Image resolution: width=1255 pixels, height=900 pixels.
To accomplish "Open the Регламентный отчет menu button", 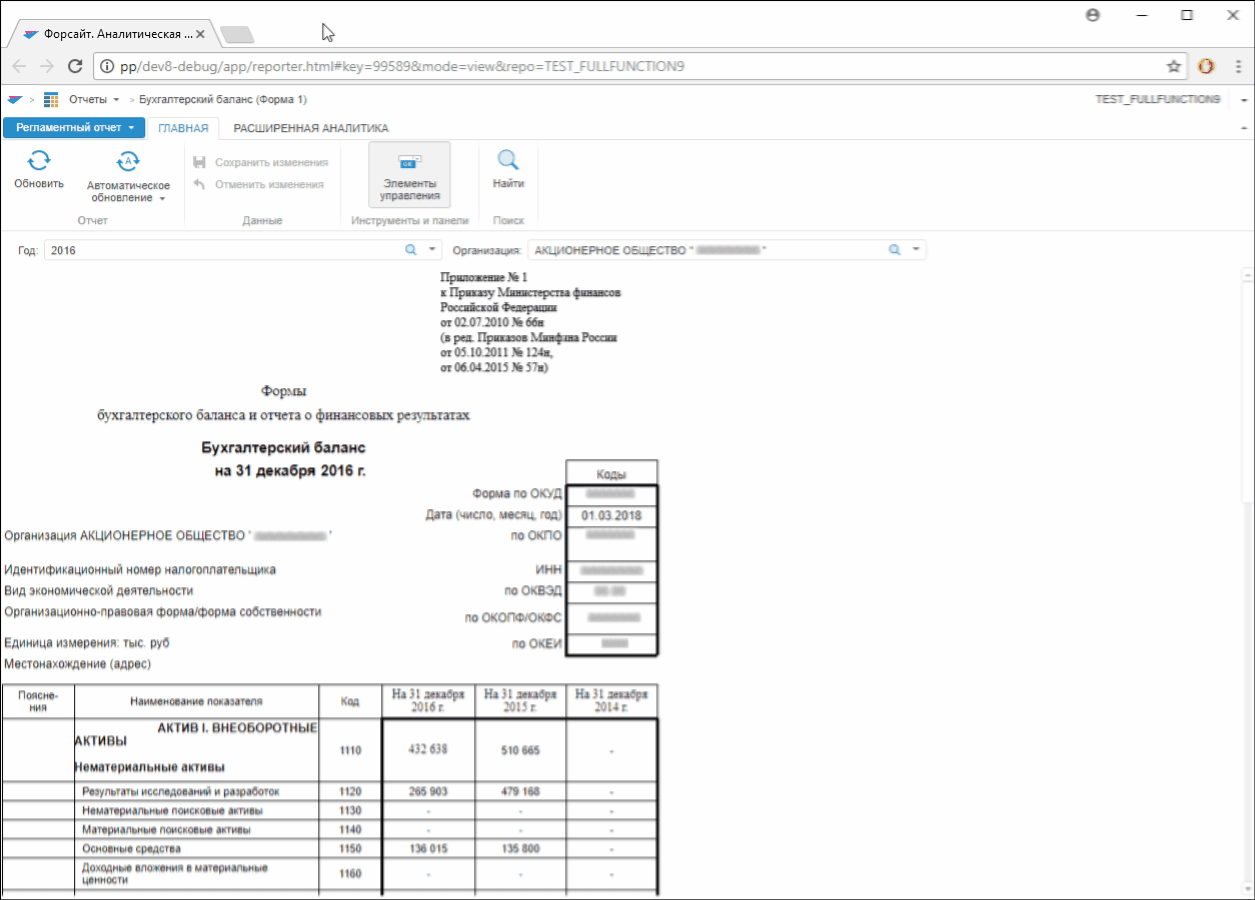I will coord(74,128).
